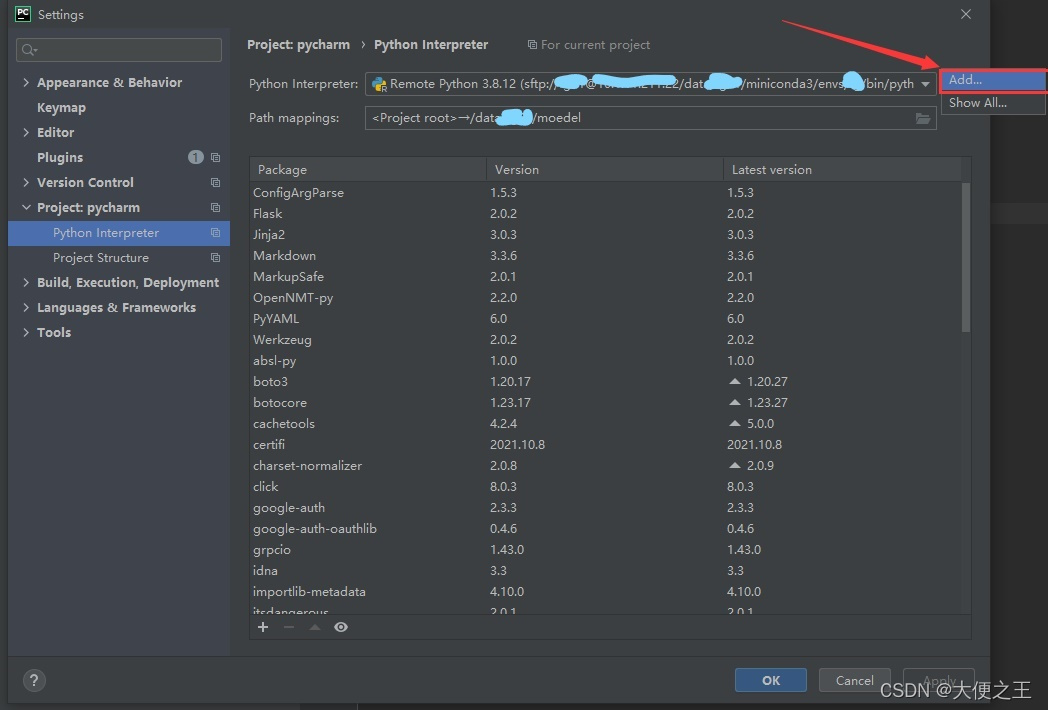Image resolution: width=1048 pixels, height=710 pixels.
Task: Click the Plugins update count badge
Action: [196, 157]
